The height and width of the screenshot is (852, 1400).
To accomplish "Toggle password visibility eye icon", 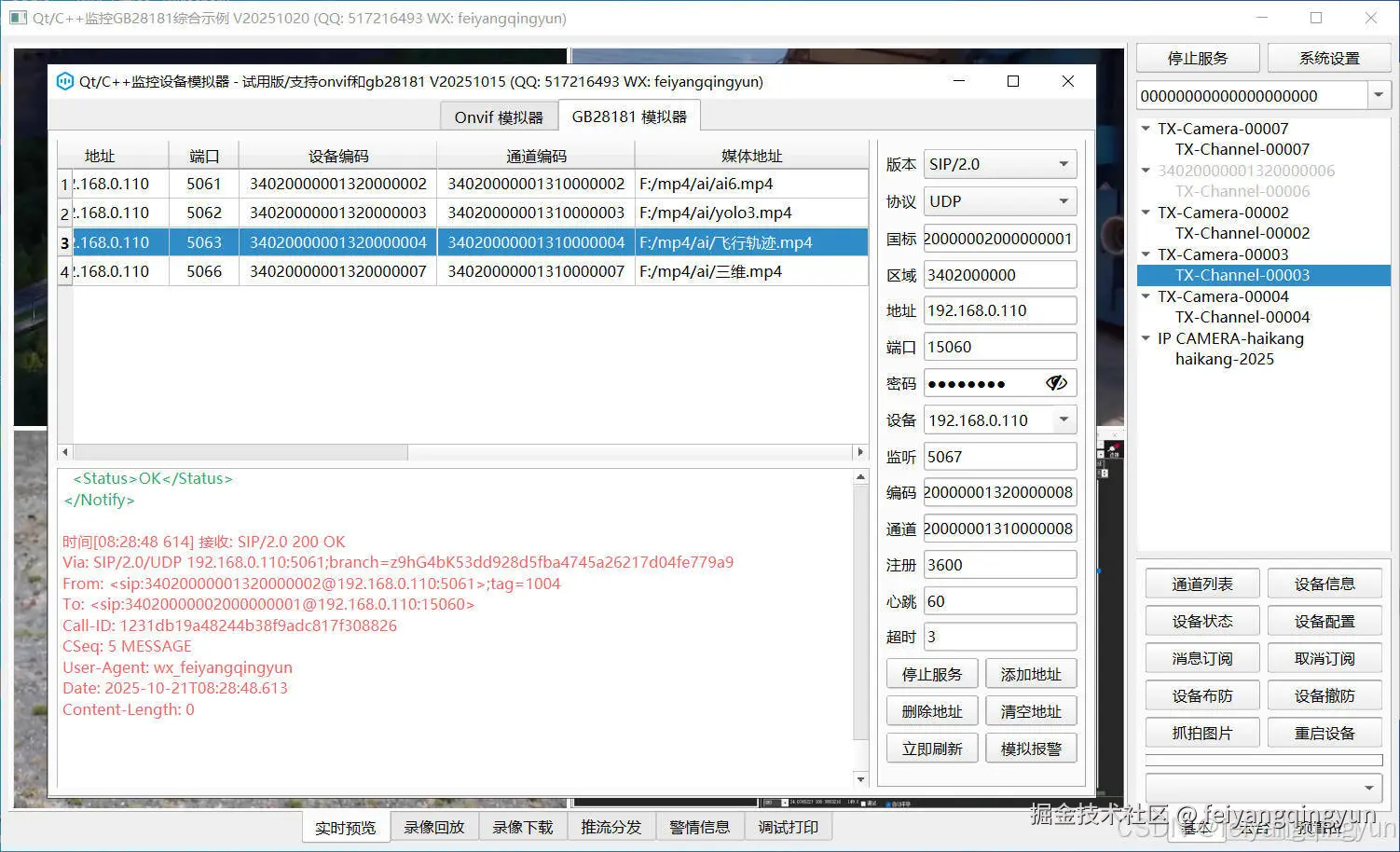I will 1056,383.
